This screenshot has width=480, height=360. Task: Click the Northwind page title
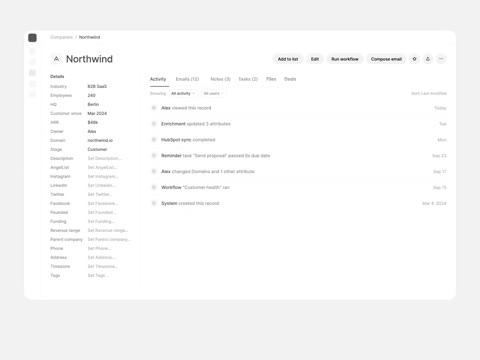89,59
